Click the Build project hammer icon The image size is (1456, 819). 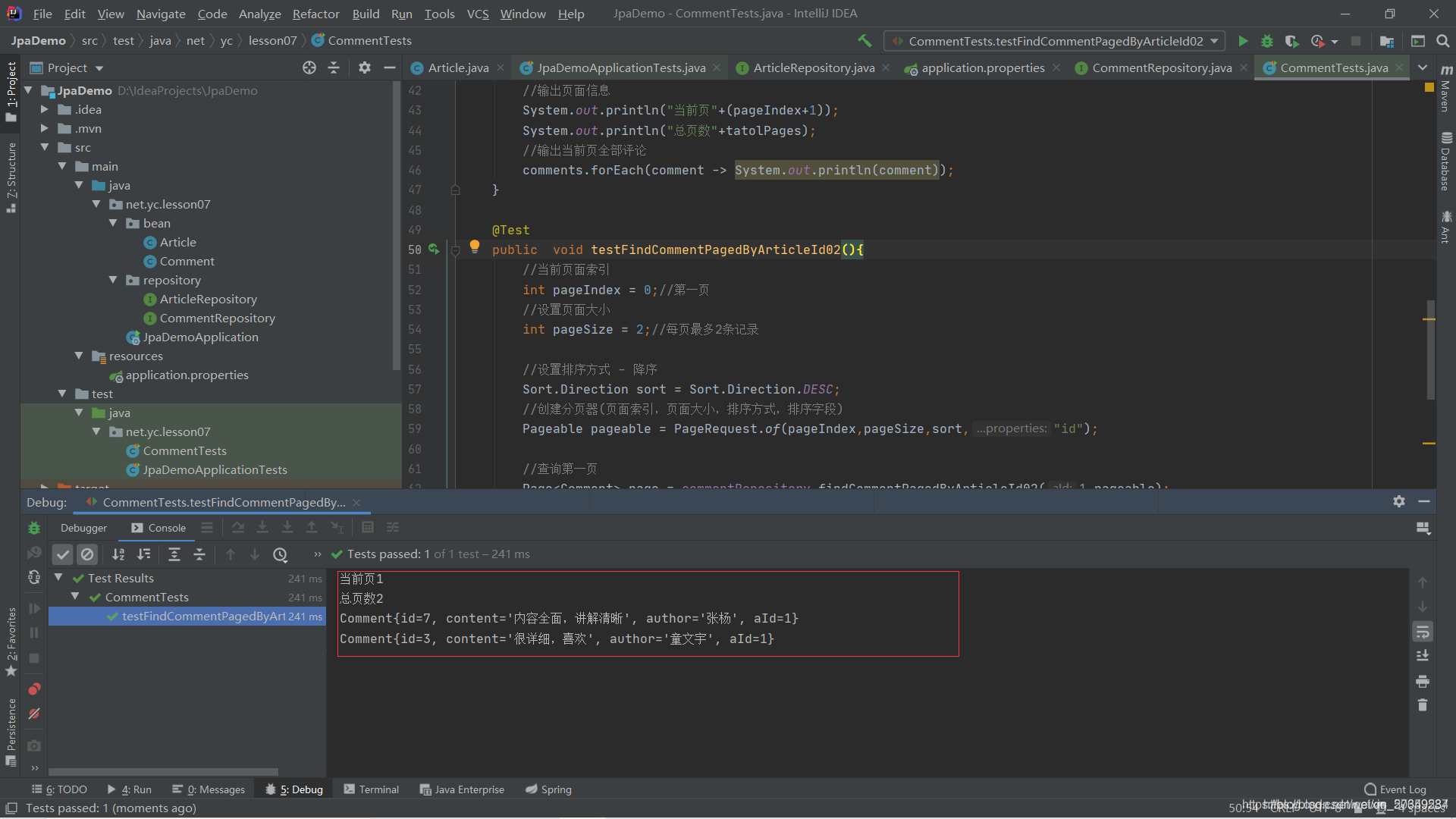click(x=864, y=41)
